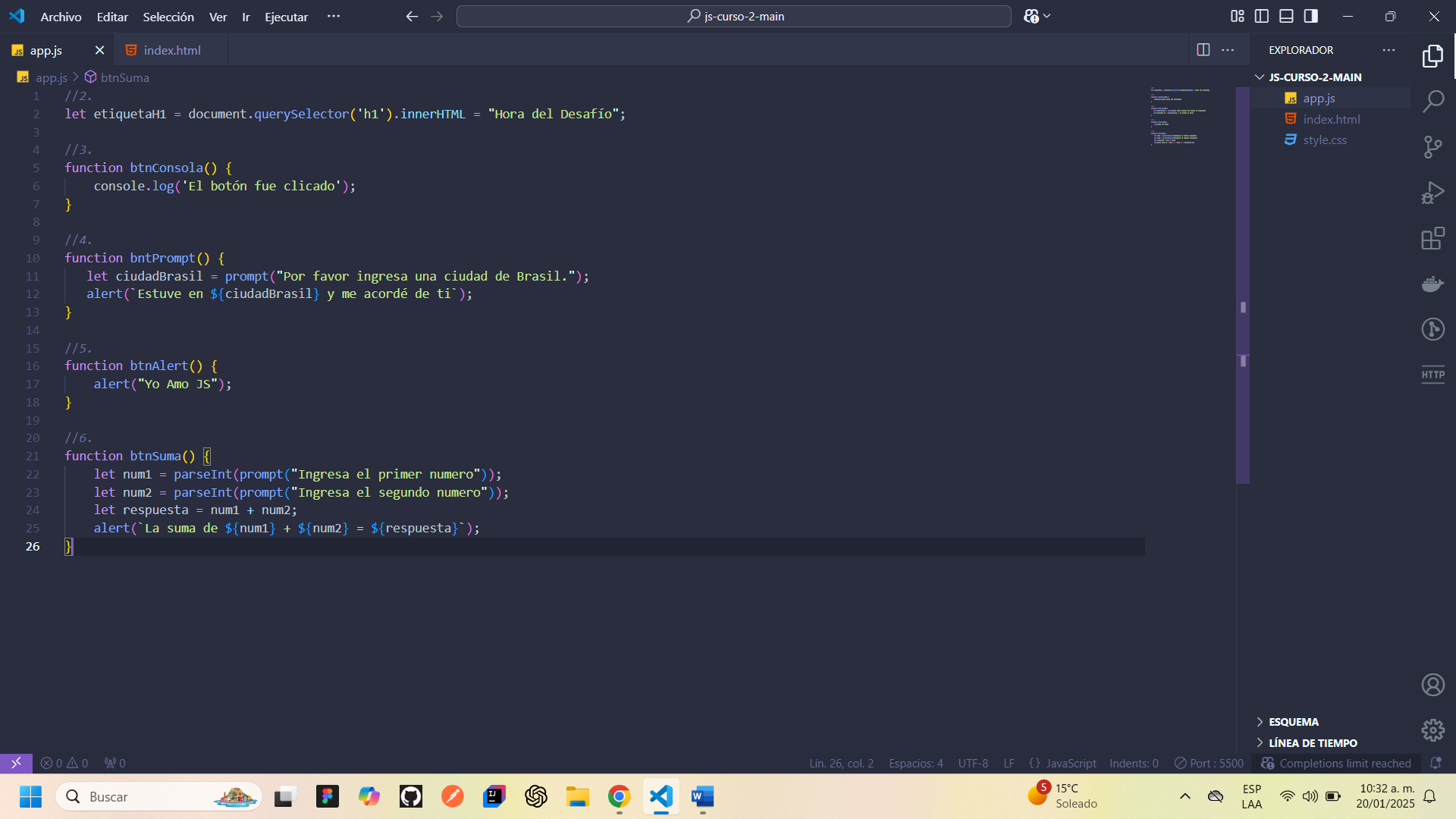This screenshot has width=1456, height=819.
Task: Click the ports forwarded indicator
Action: tap(115, 763)
